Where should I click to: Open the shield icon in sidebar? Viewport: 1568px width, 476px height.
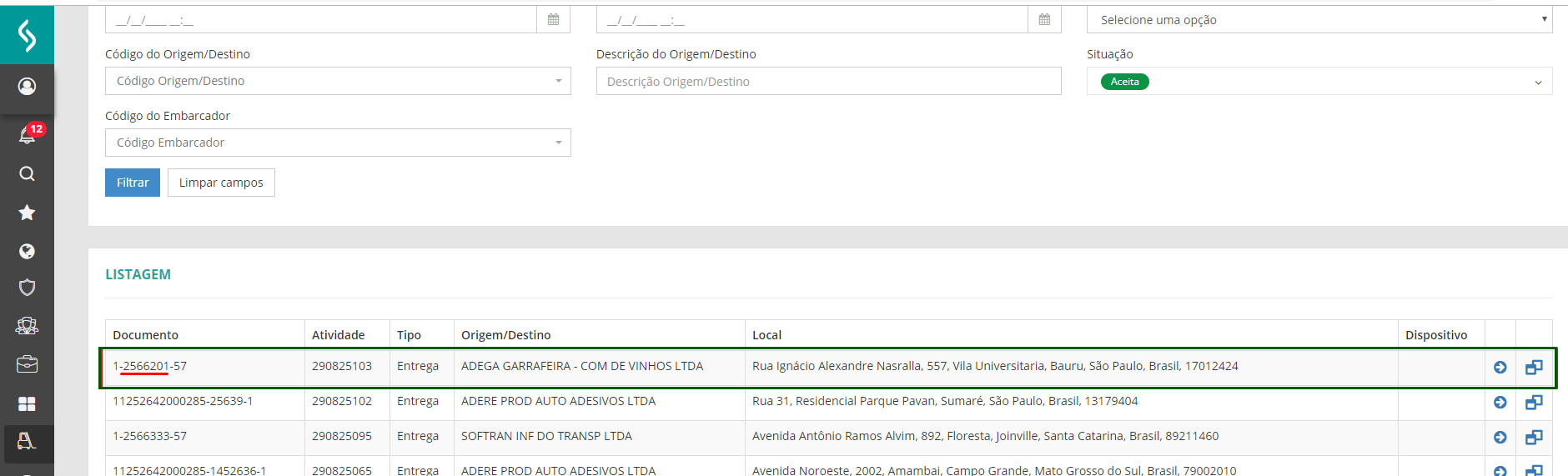[x=27, y=288]
